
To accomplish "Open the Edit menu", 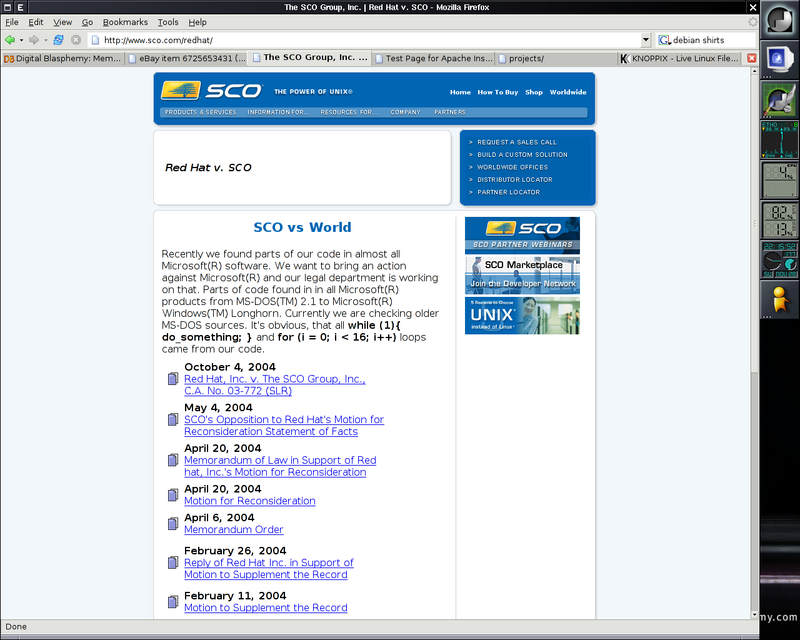I will pos(36,22).
